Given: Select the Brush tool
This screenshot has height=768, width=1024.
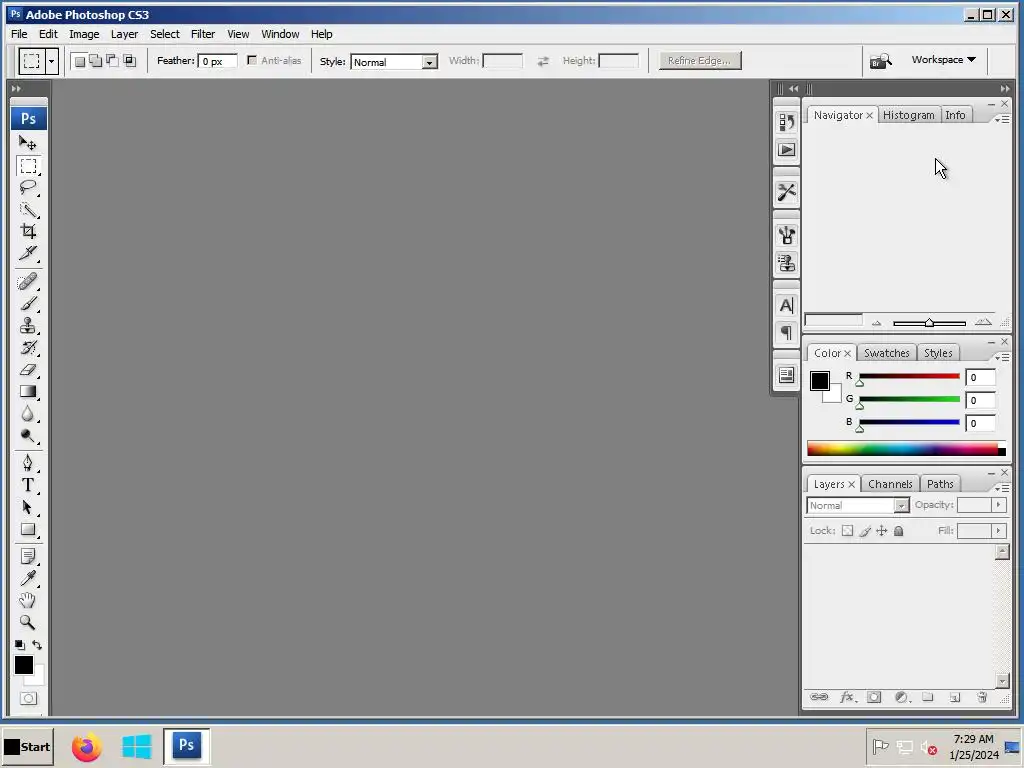Looking at the screenshot, I should [27, 304].
